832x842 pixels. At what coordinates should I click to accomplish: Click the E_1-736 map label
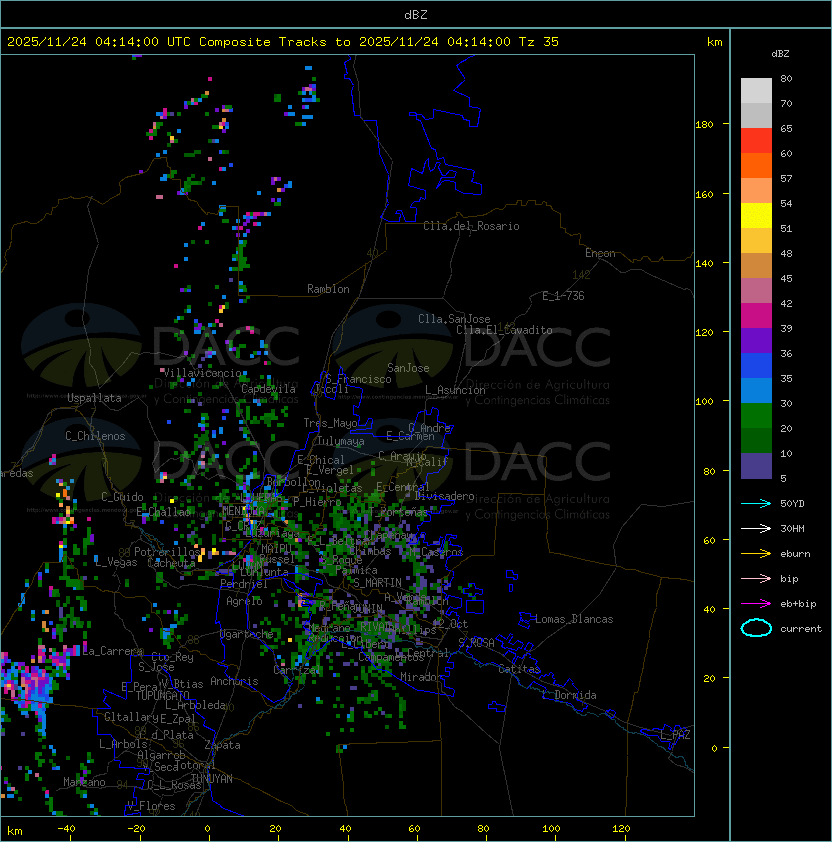tap(563, 296)
